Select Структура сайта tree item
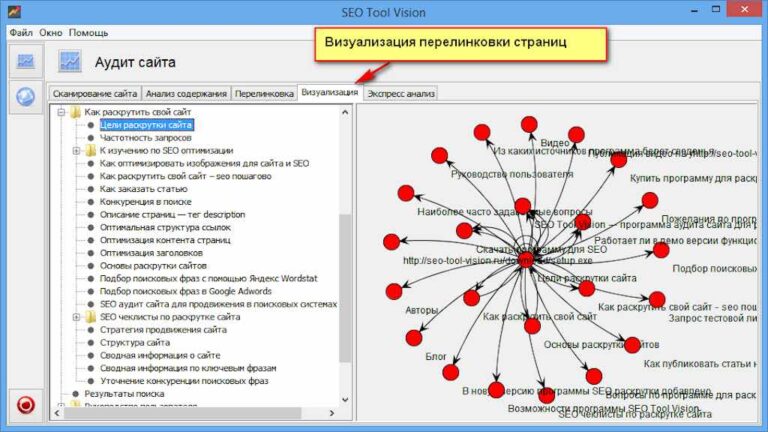 tap(135, 342)
